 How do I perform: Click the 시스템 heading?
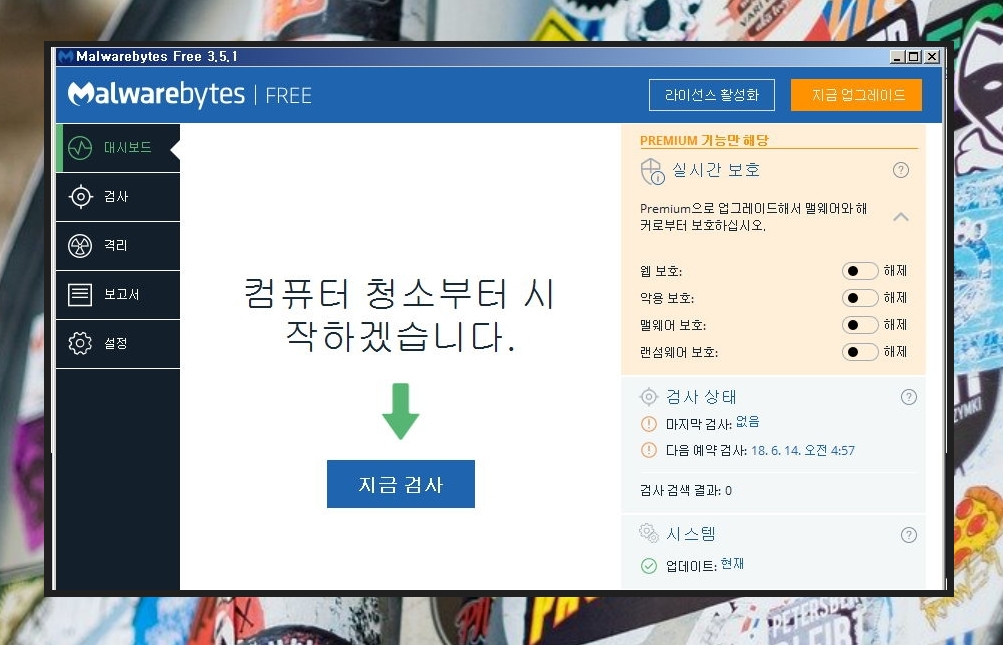[x=691, y=534]
